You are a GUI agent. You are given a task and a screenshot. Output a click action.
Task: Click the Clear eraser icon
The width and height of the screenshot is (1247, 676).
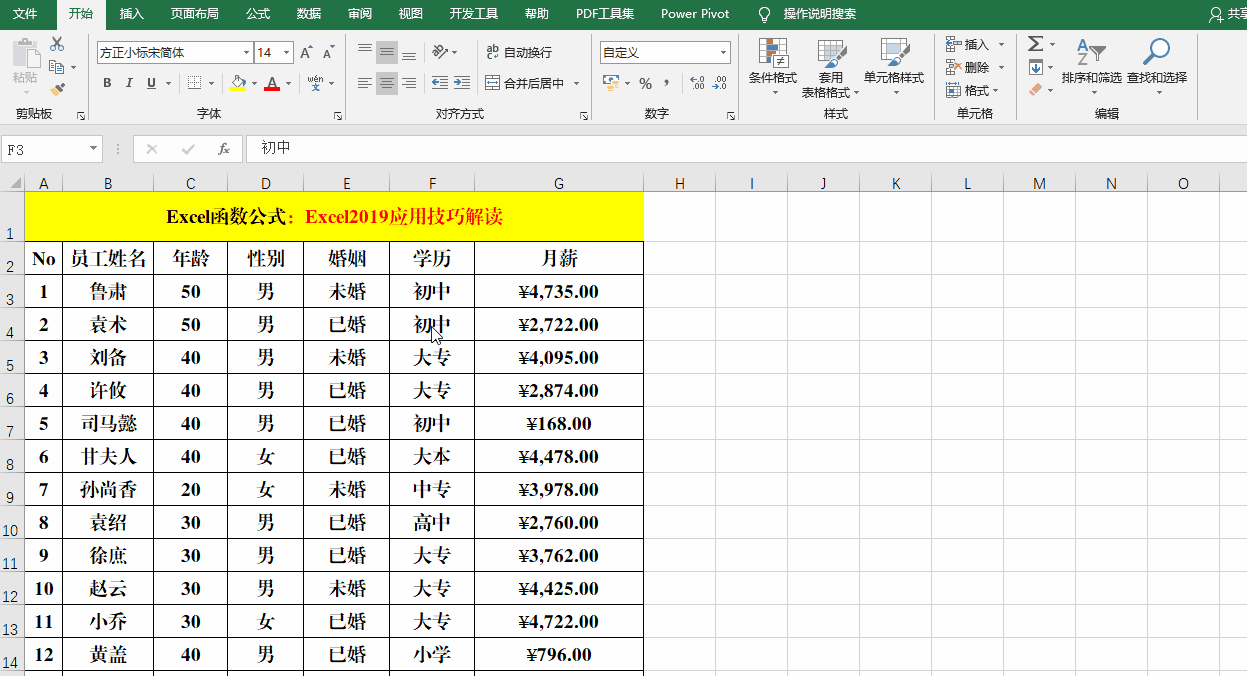tap(1035, 89)
